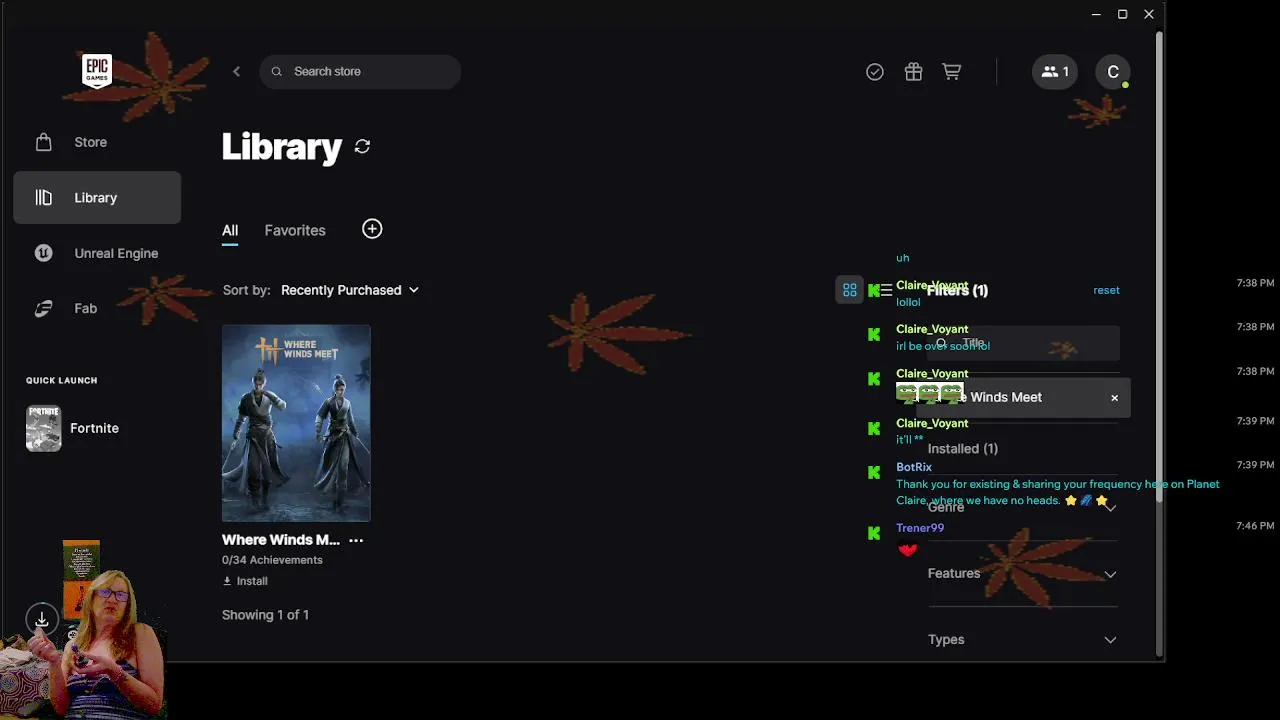This screenshot has height=720, width=1280.
Task: Remove the Where Winds Meet filter
Action: [1114, 398]
